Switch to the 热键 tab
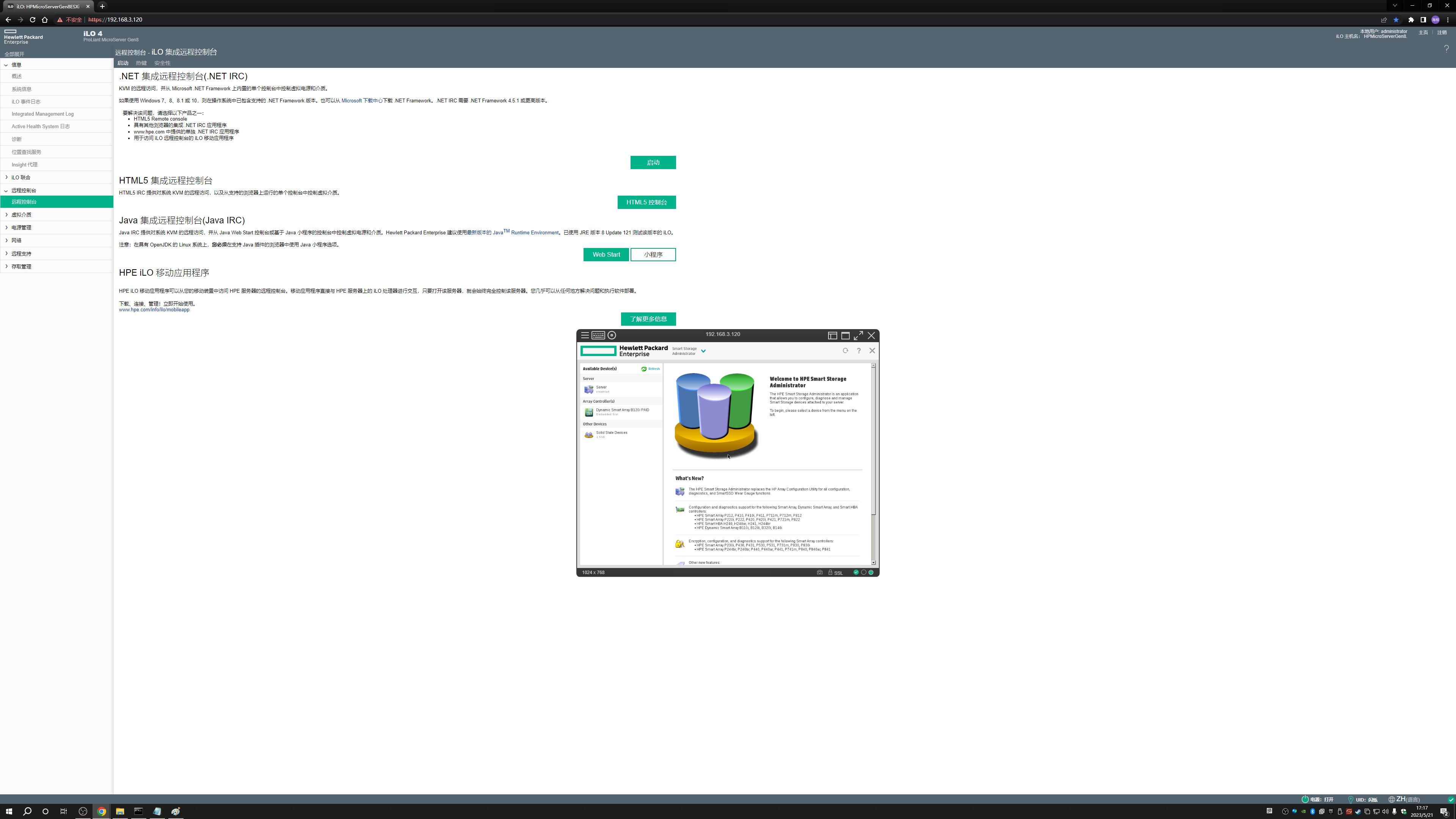Screen dimensions: 1456x819 pos(141,63)
